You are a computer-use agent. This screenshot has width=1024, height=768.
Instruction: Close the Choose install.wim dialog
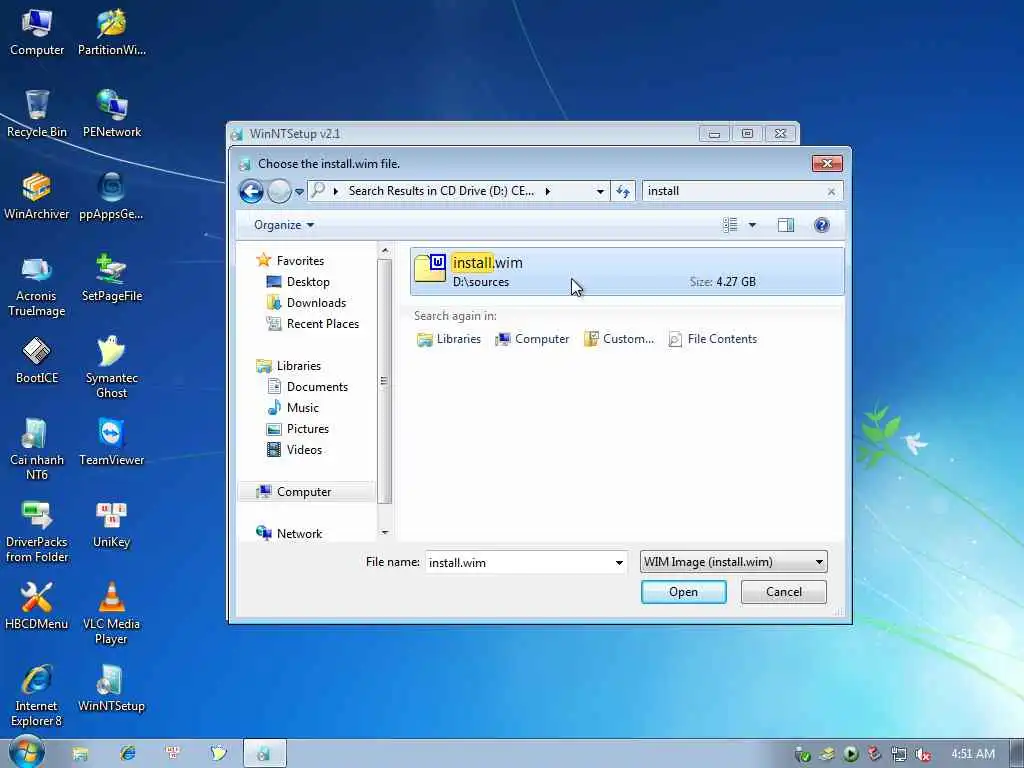click(827, 163)
